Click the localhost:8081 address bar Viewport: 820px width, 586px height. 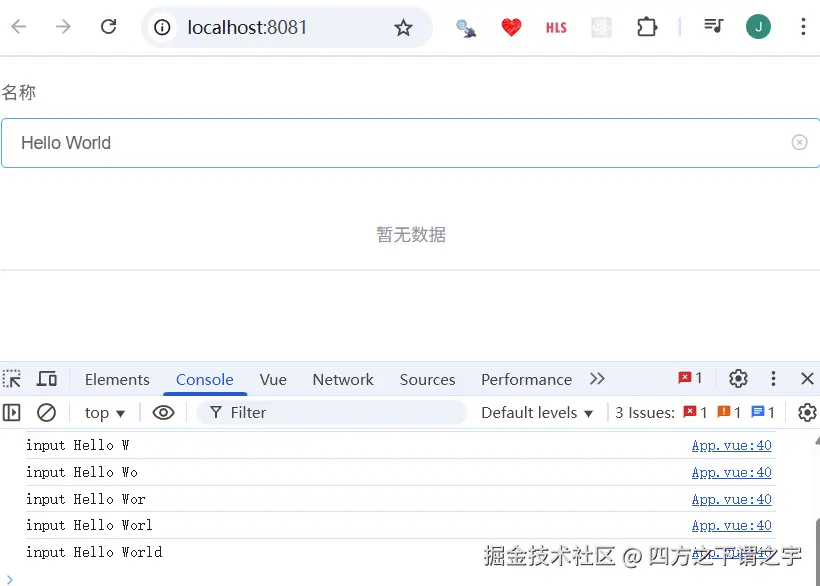point(287,27)
